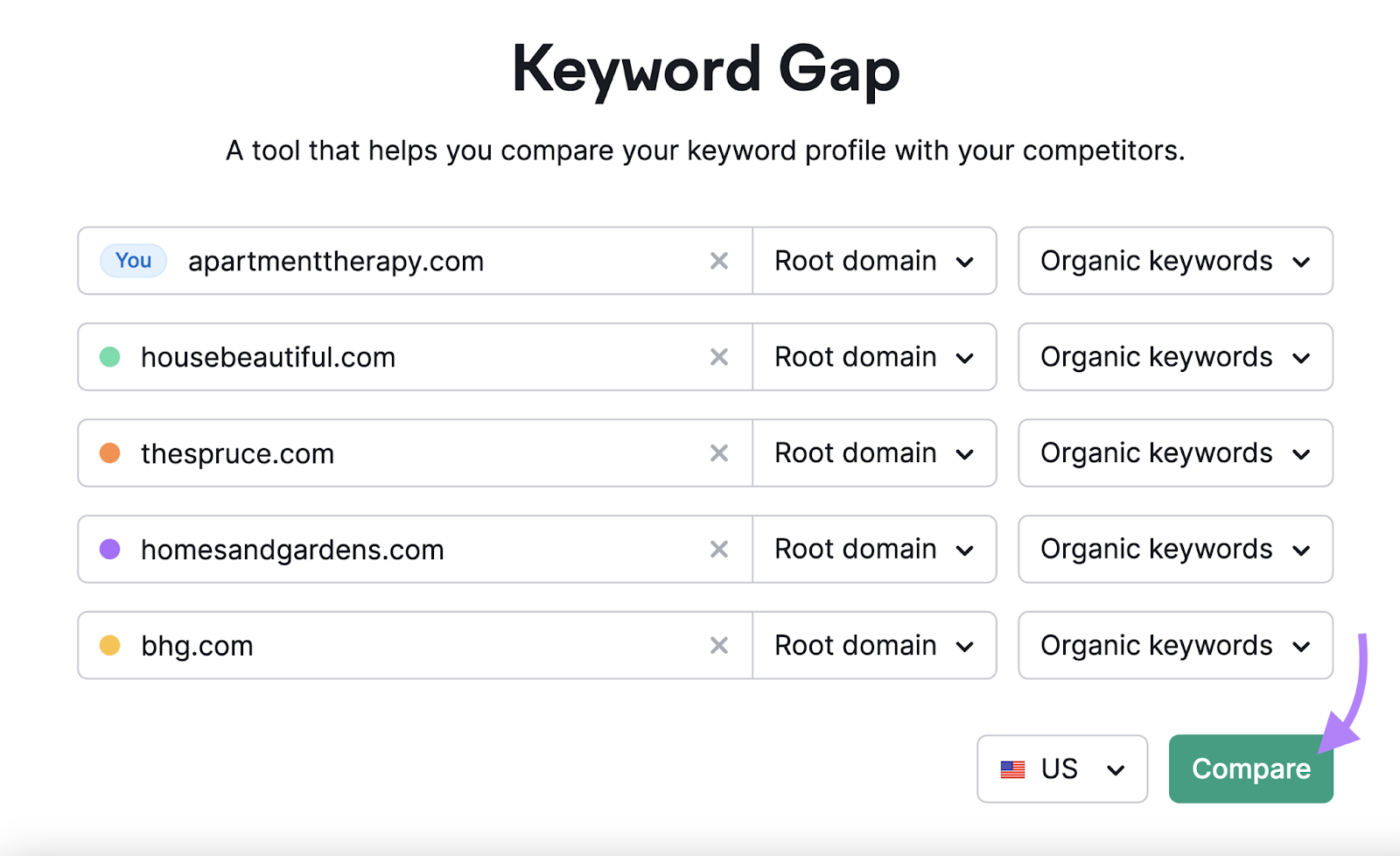This screenshot has width=1400, height=856.
Task: Remove homesandgardens.com with its X icon
Action: (x=718, y=549)
